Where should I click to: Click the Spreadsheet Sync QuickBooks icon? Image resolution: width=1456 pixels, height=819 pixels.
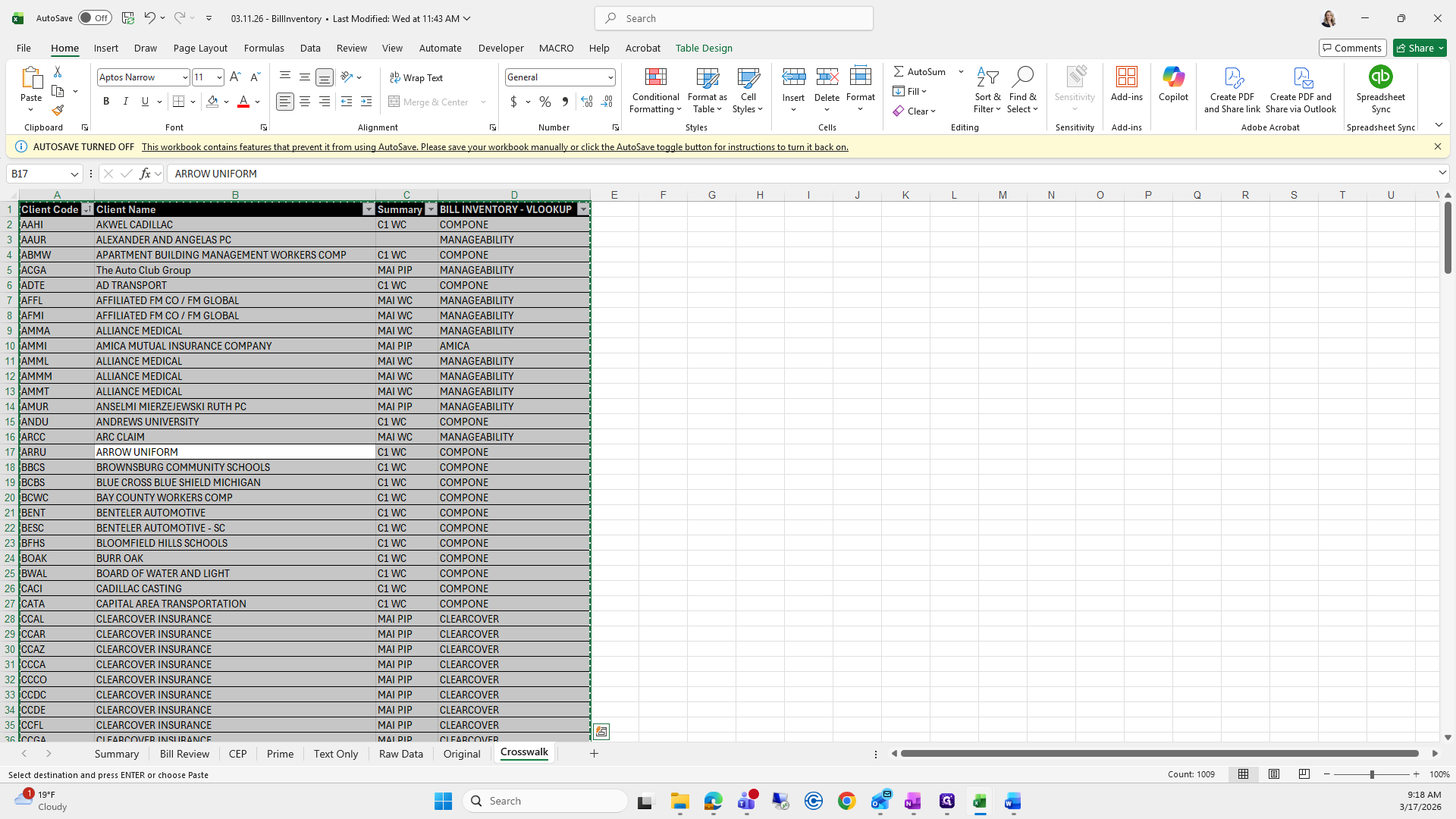coord(1380,77)
